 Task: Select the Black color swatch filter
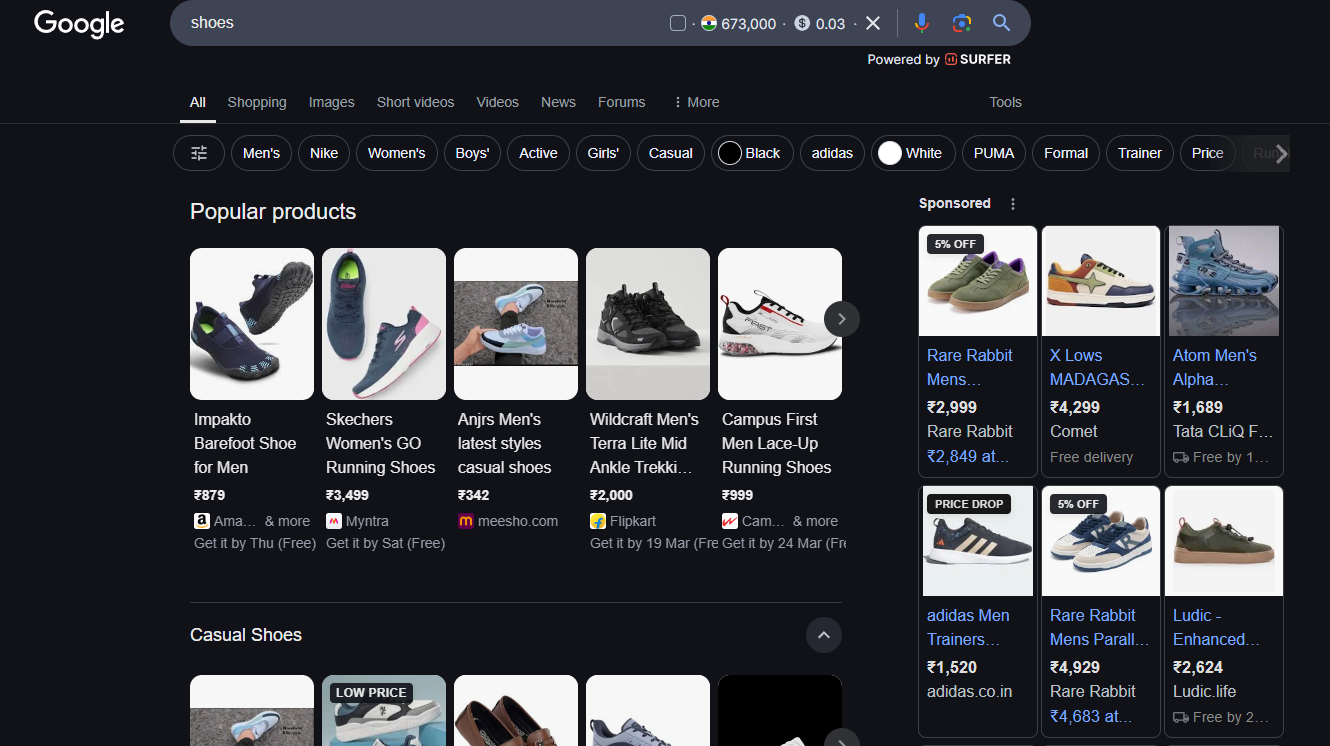[752, 153]
